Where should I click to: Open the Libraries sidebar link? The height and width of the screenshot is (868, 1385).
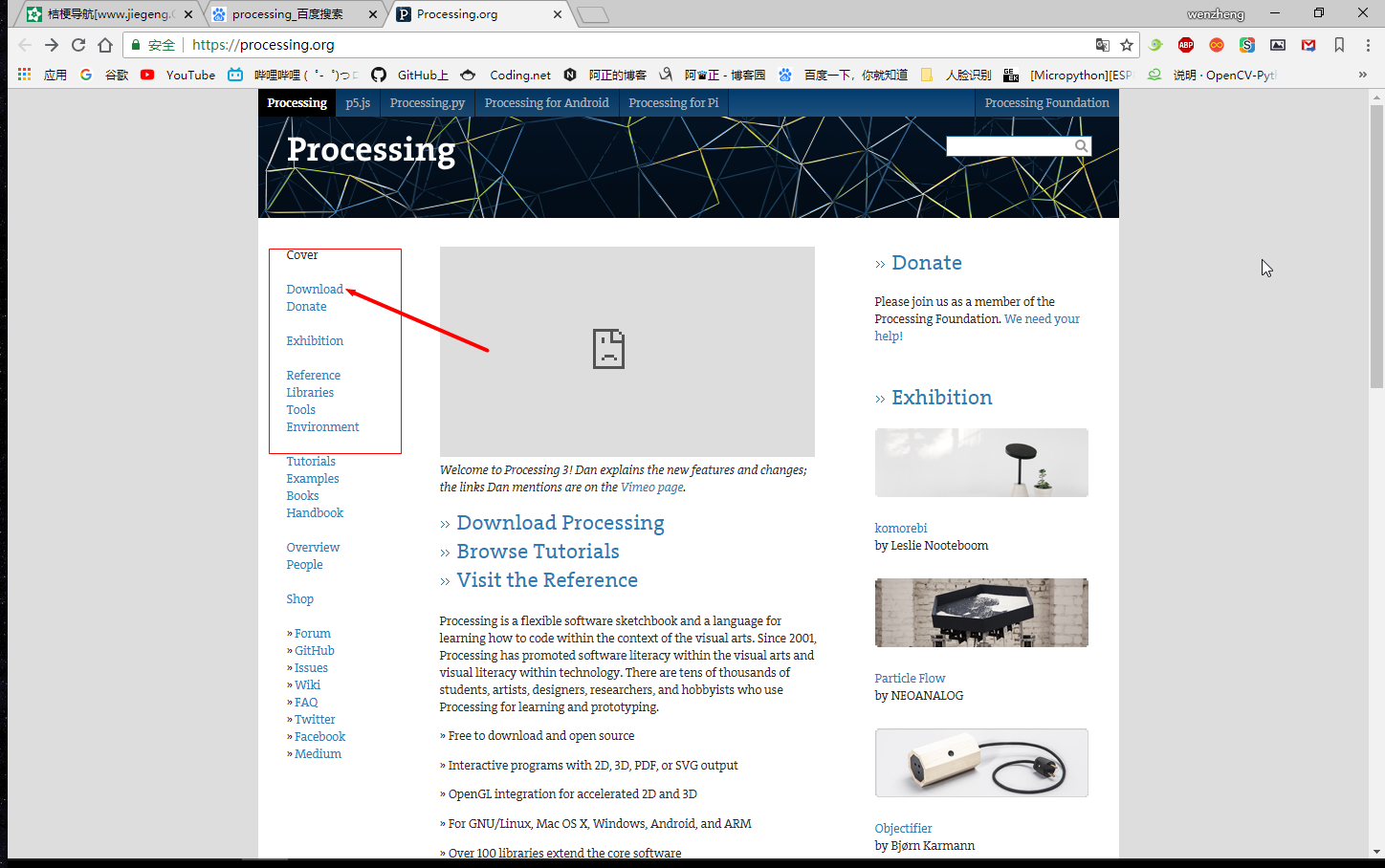point(310,393)
